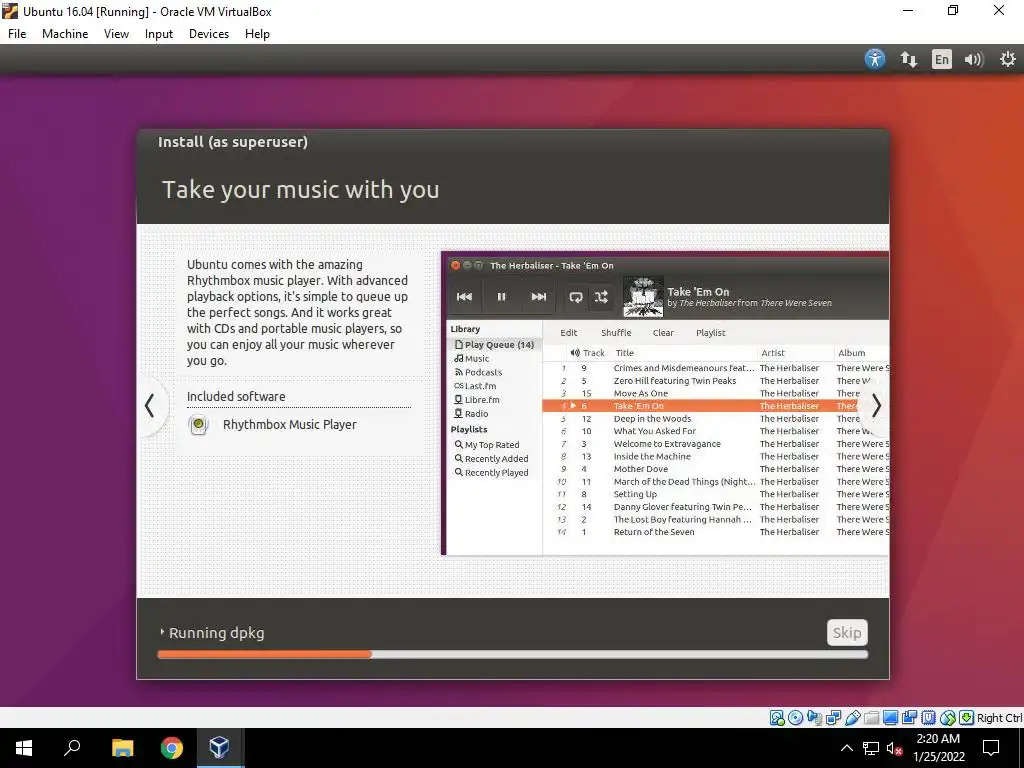Screen dimensions: 1024x768
Task: Click the muted speaker tray icon
Action: [894, 748]
